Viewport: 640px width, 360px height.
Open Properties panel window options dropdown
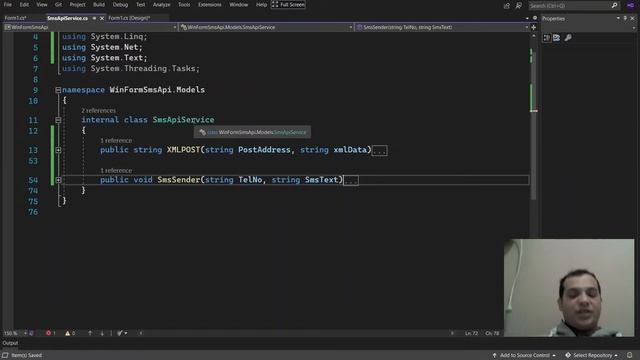pyautogui.click(x=618, y=18)
